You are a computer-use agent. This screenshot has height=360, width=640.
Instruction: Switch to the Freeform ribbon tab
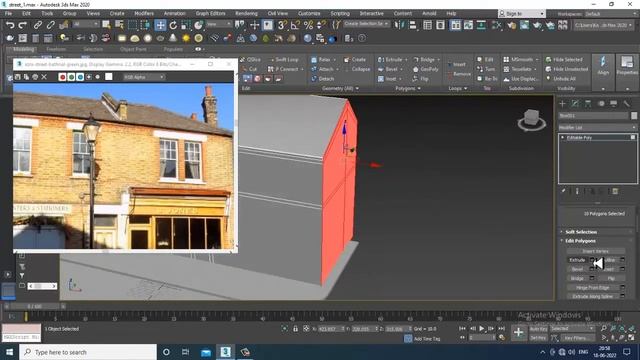pos(56,49)
